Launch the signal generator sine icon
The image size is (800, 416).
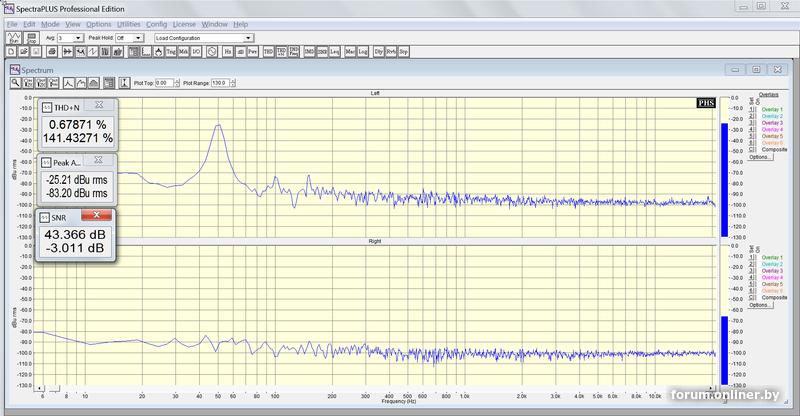(x=212, y=52)
